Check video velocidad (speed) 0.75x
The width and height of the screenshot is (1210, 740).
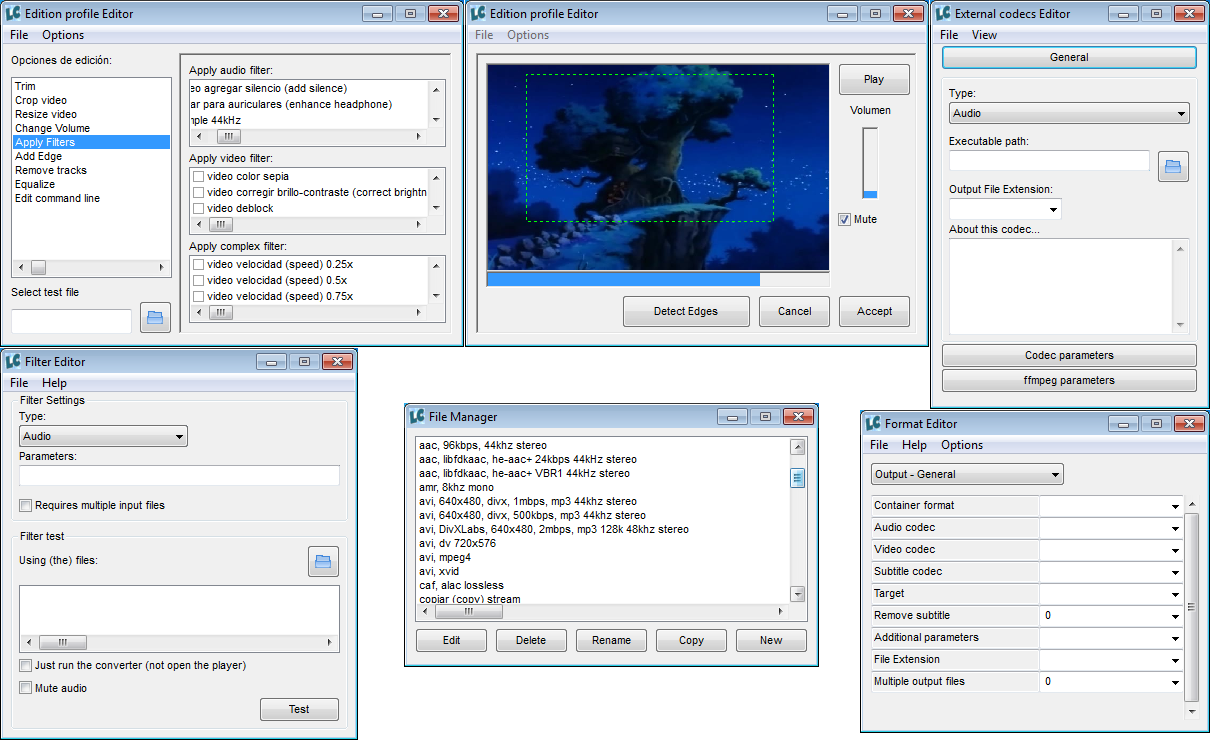coord(199,296)
